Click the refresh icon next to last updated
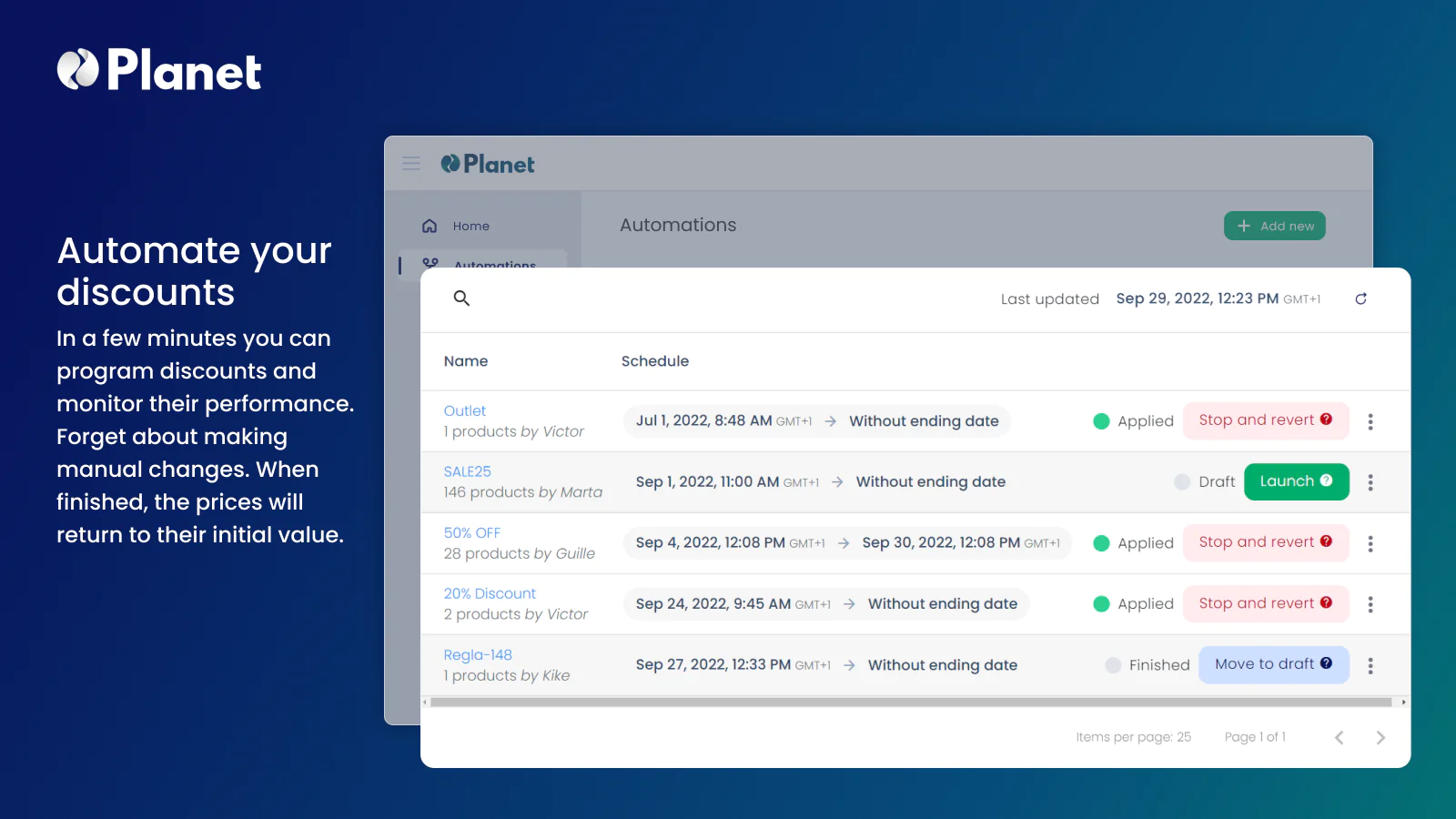This screenshot has height=819, width=1456. point(1360,298)
